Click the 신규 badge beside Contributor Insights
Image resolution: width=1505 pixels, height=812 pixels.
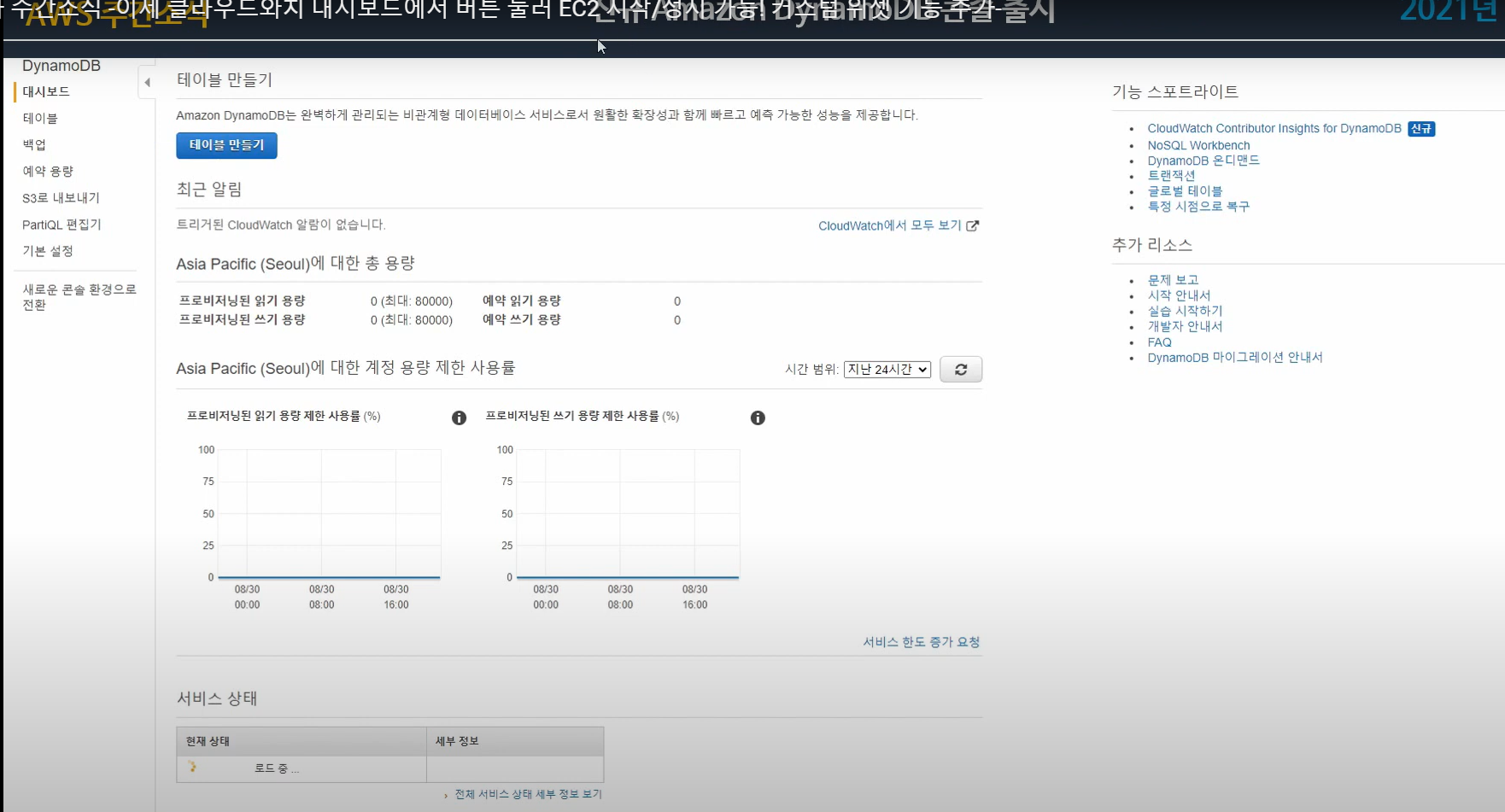tap(1421, 129)
